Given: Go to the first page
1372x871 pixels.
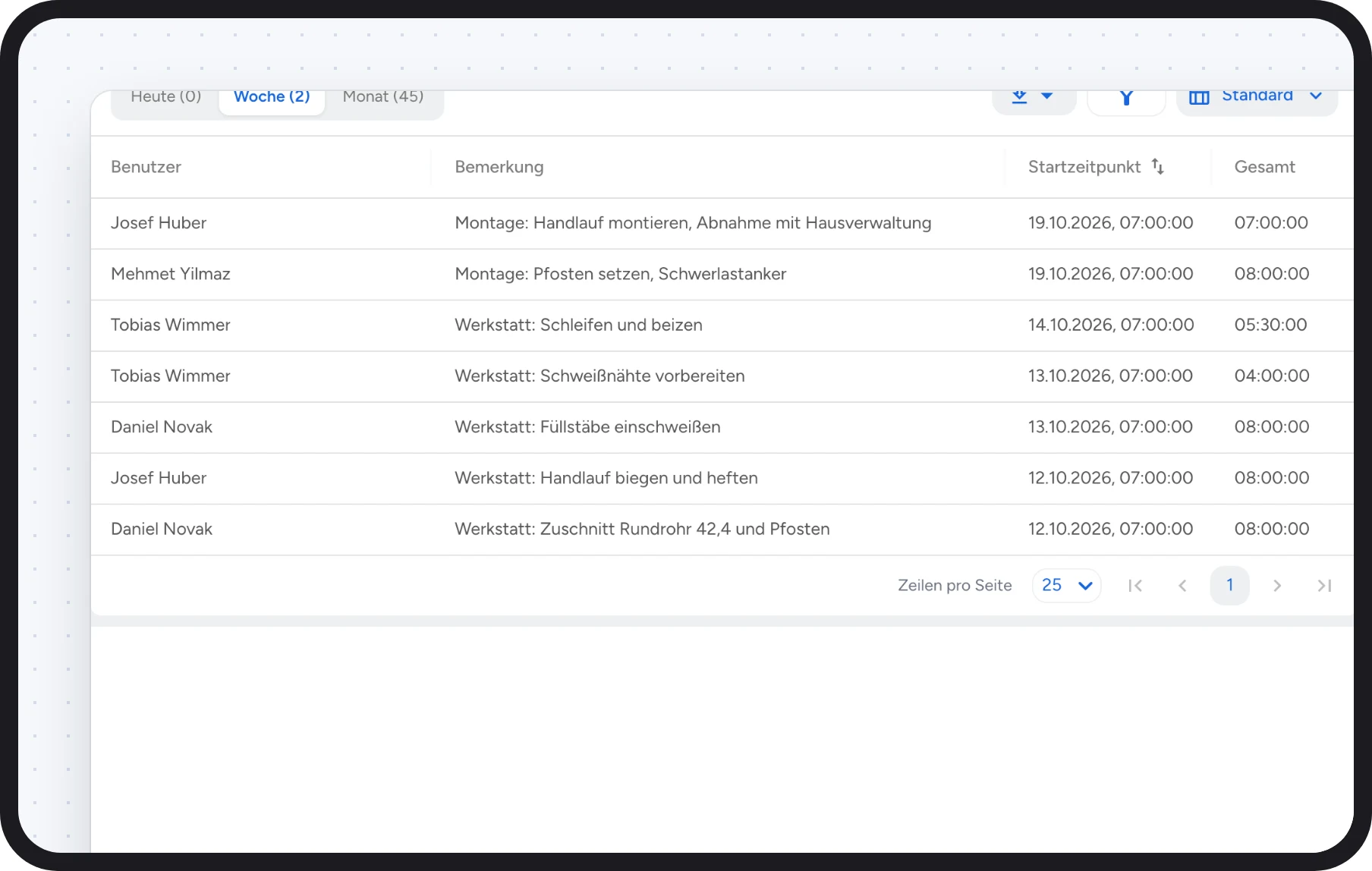Looking at the screenshot, I should click(x=1135, y=586).
